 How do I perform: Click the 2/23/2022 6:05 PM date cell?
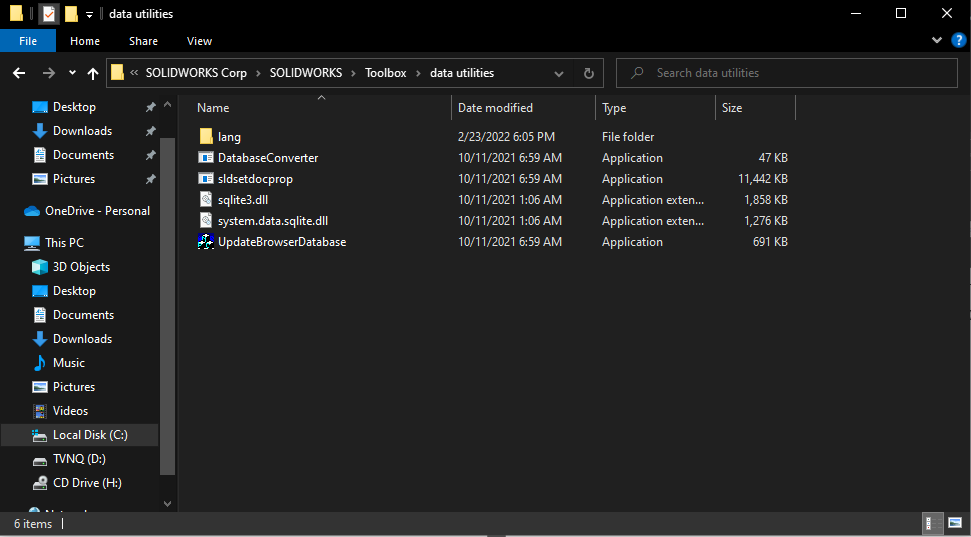pos(507,137)
